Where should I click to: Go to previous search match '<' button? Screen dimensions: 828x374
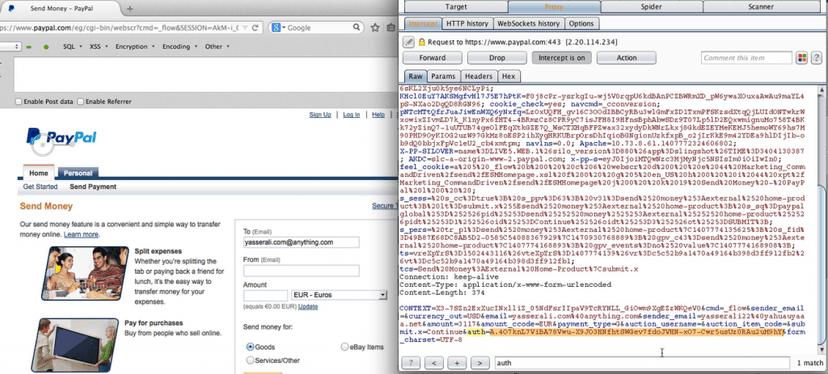(434, 363)
